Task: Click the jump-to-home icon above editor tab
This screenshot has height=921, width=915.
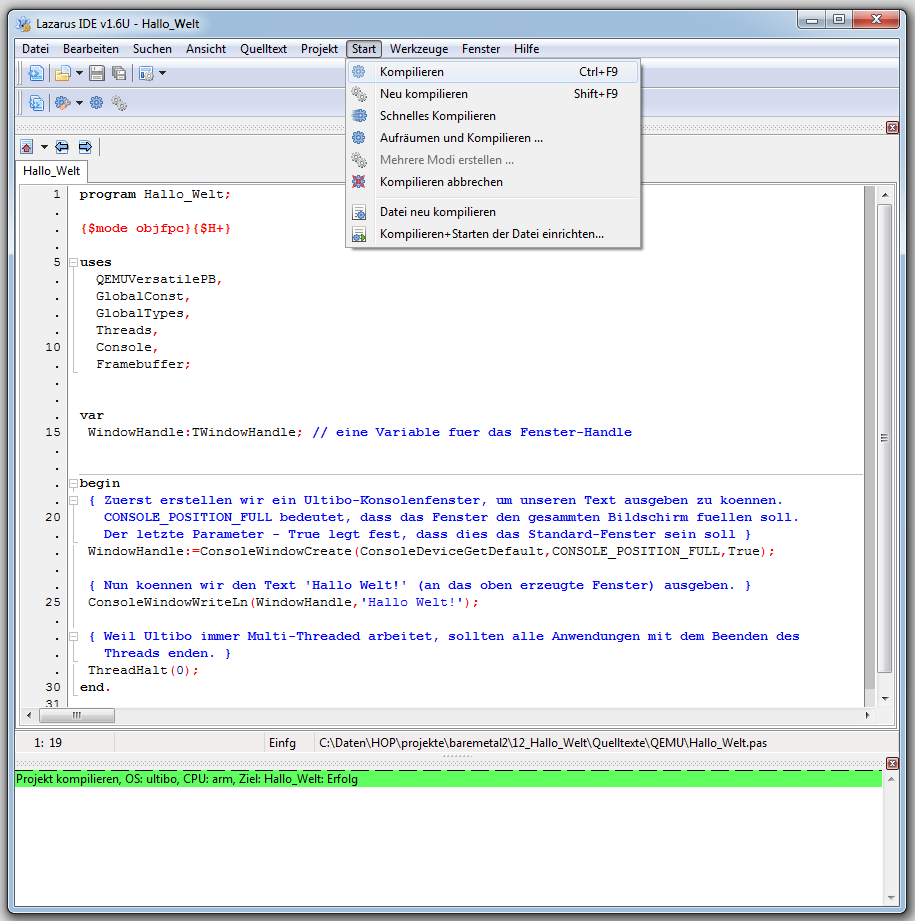Action: [x=27, y=147]
